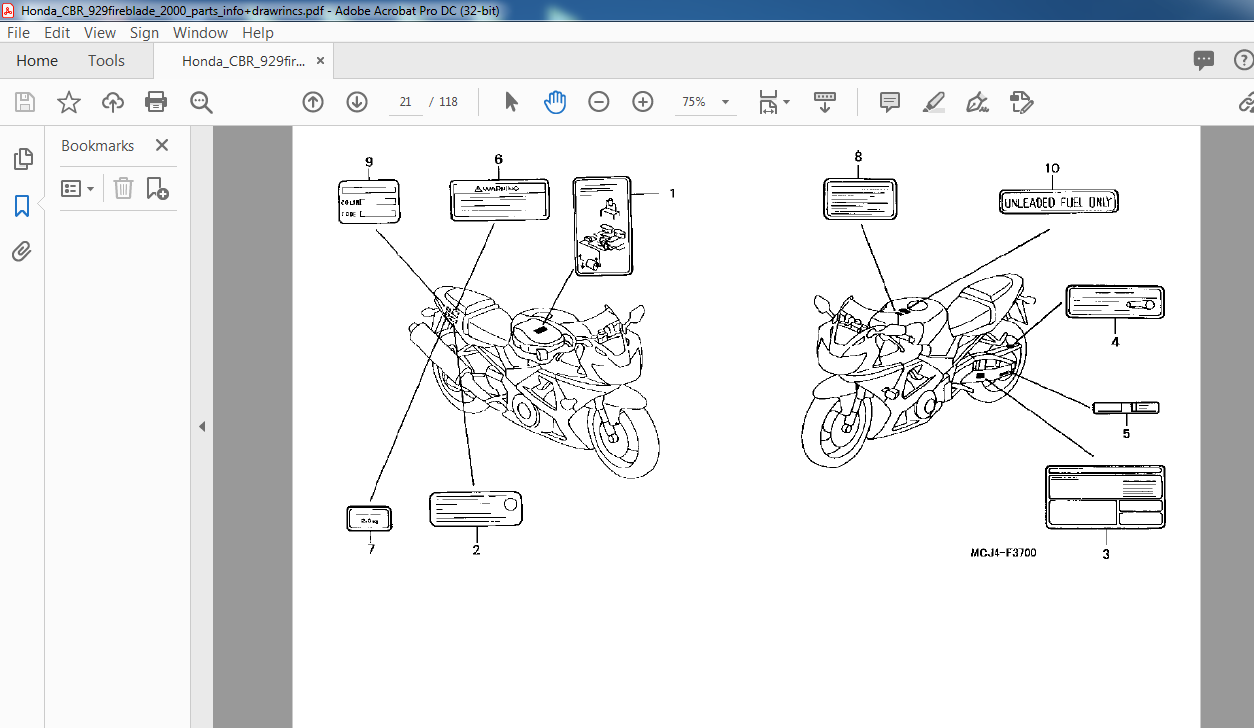The width and height of the screenshot is (1254, 728).
Task: Click the Save file icon
Action: pyautogui.click(x=25, y=102)
